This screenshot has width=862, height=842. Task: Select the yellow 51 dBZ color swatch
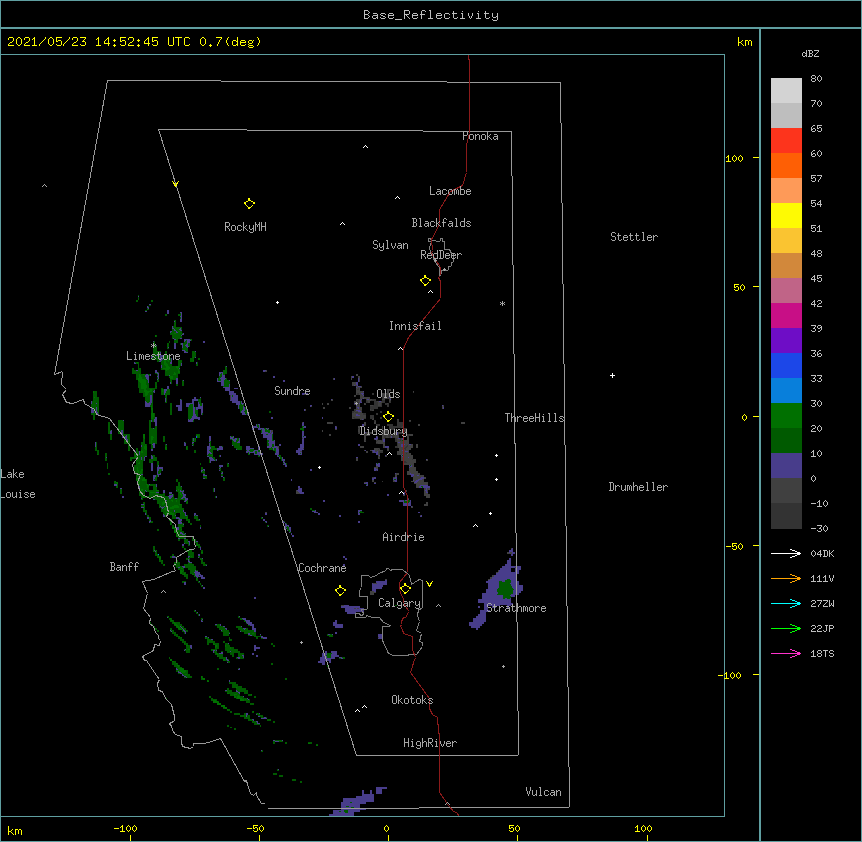[x=786, y=215]
